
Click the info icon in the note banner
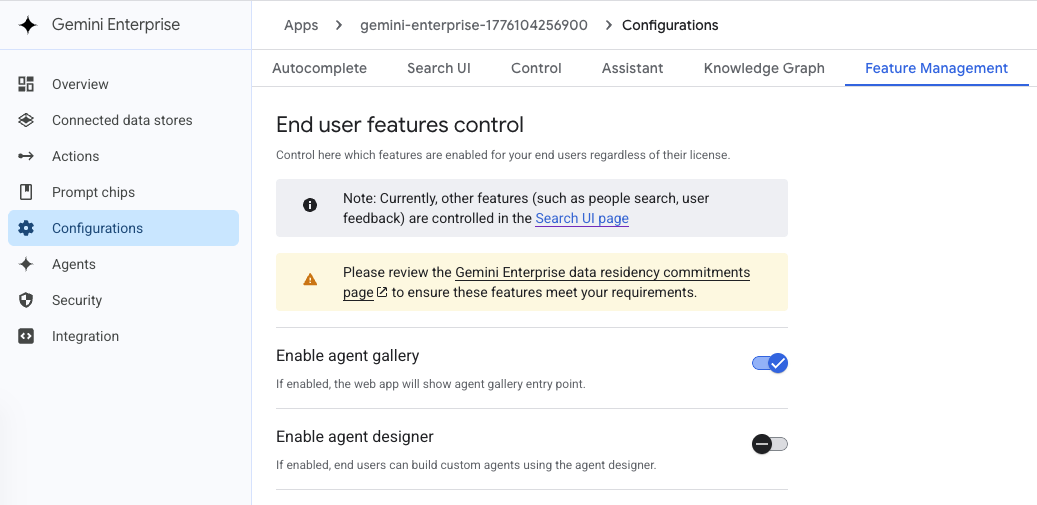pos(310,205)
